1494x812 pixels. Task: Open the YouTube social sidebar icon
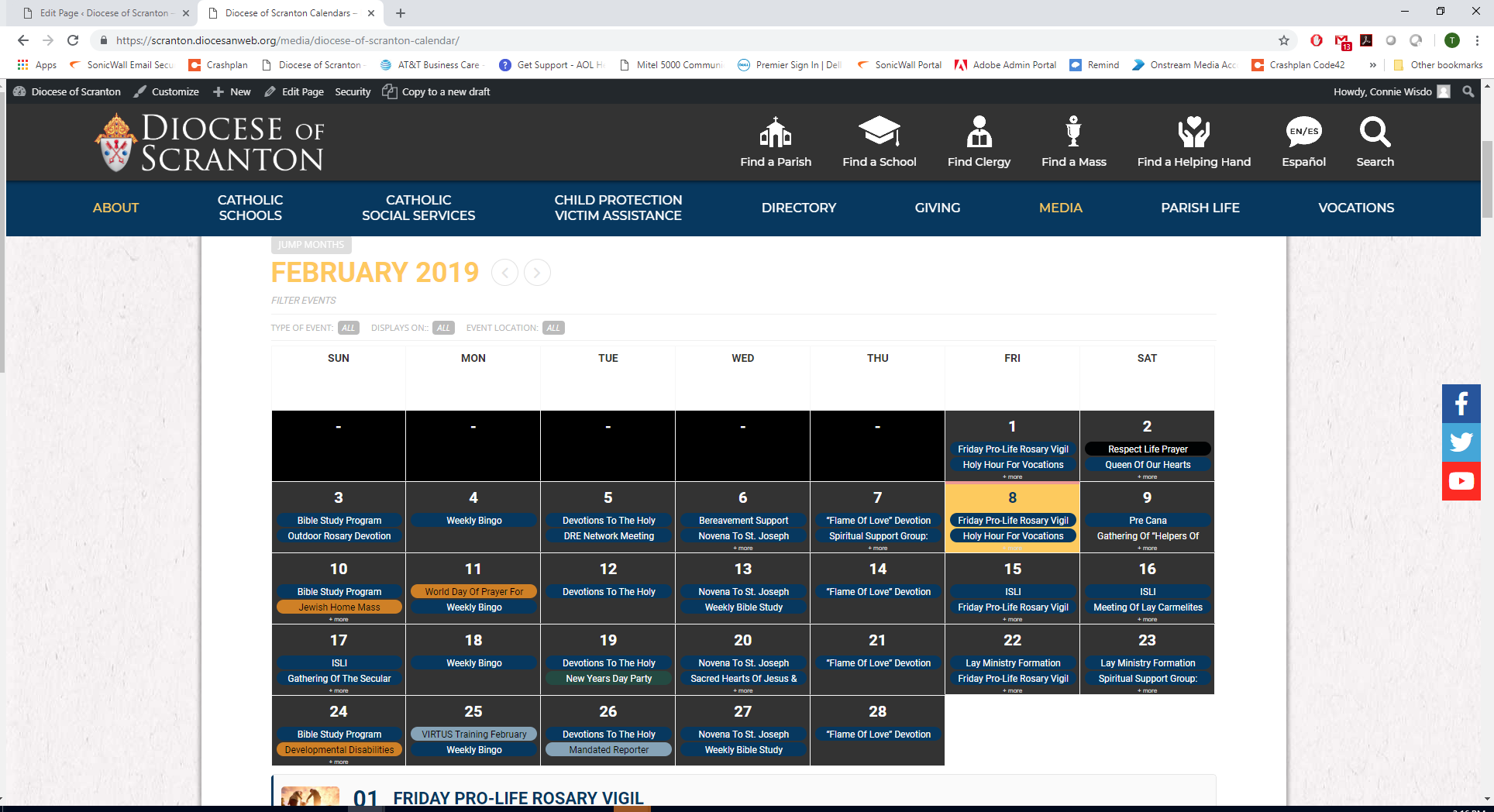(1461, 481)
